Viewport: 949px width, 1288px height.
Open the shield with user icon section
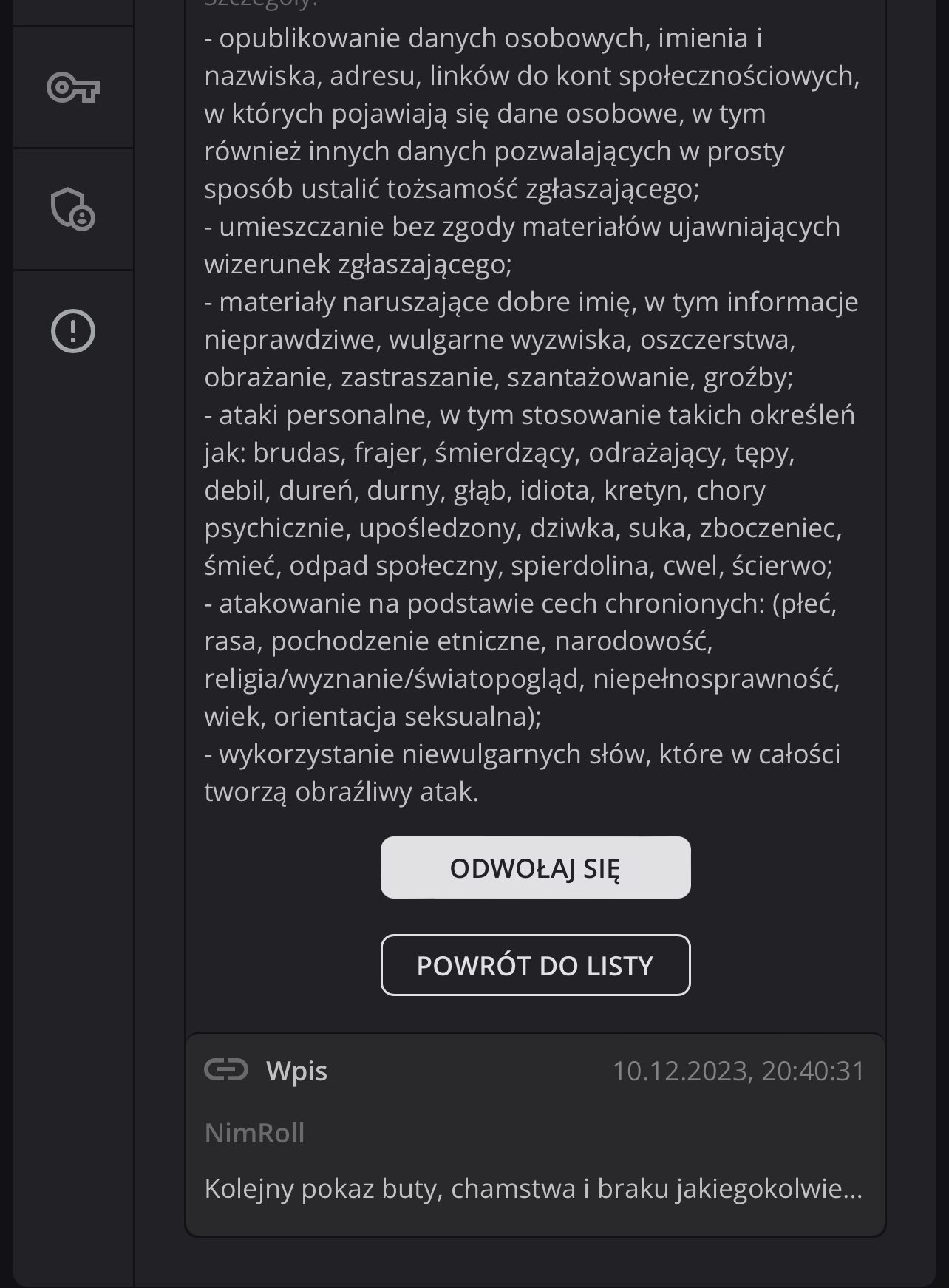click(73, 209)
